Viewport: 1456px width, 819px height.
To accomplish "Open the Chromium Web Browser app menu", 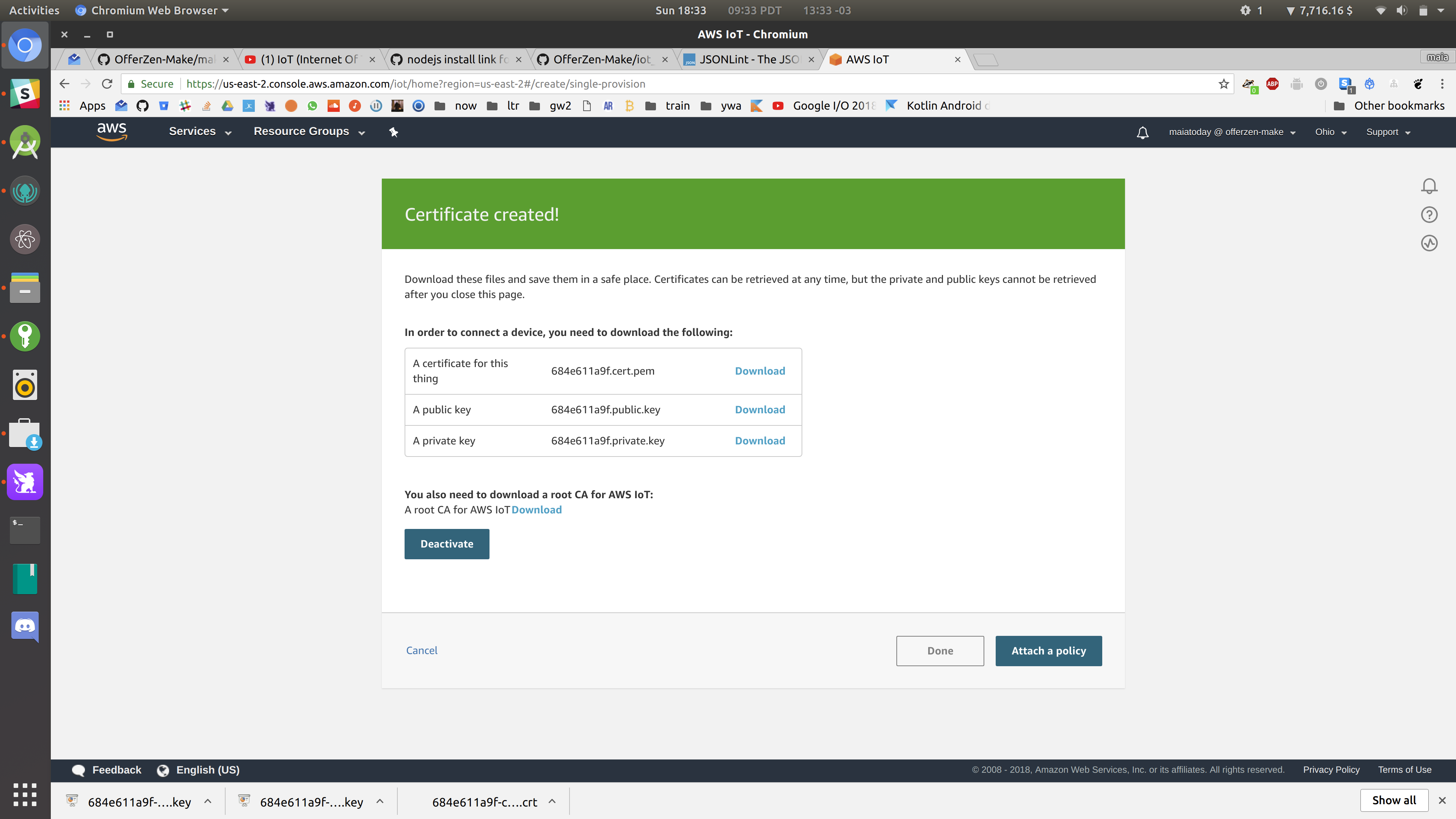I will point(152,10).
